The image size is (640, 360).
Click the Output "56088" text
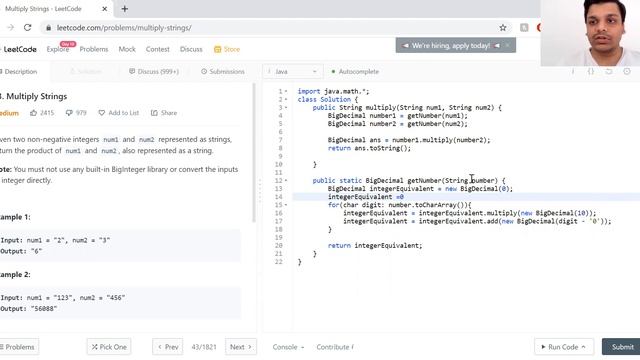[x=29, y=309]
